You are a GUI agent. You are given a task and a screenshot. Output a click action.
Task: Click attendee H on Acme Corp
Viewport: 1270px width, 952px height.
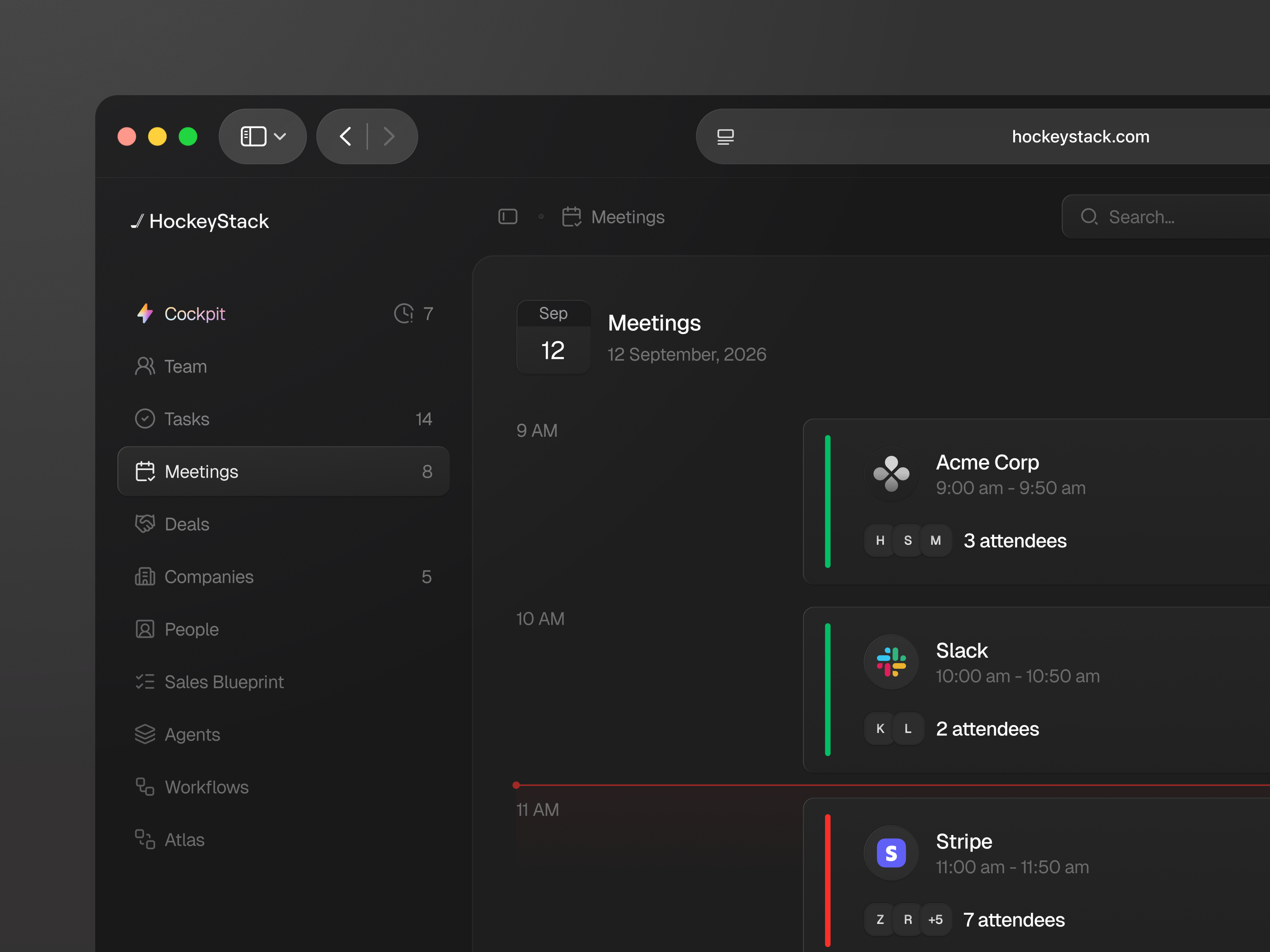(880, 541)
